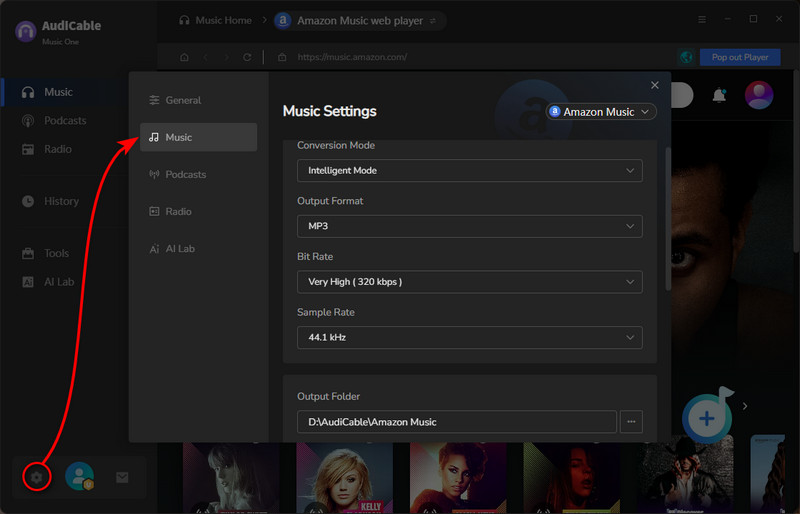Go back with the back arrow
800x514 pixels.
206,57
